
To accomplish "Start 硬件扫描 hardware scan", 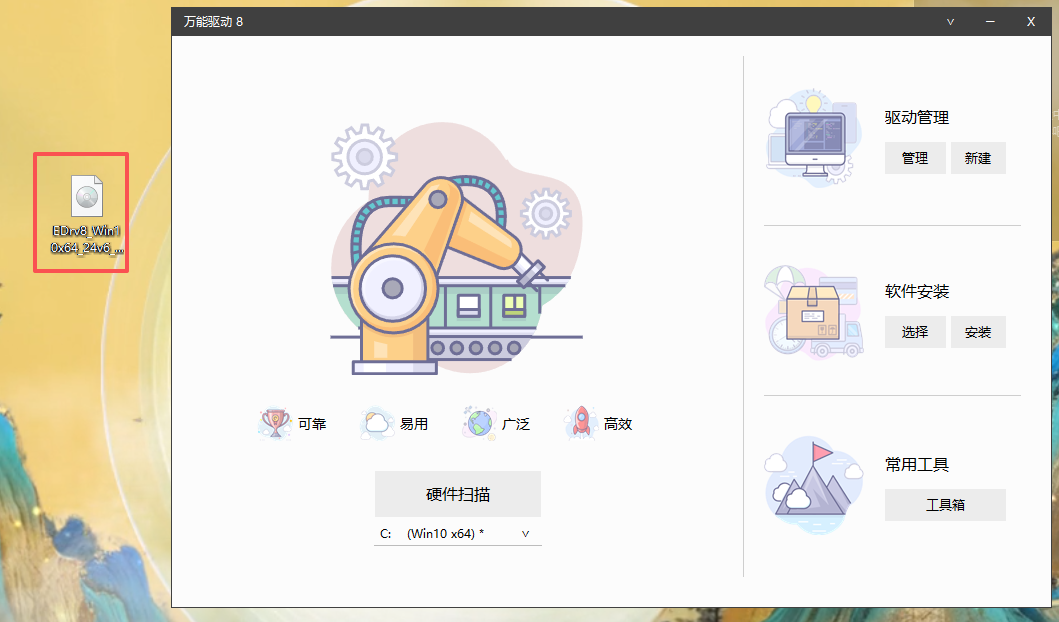I will (x=457, y=493).
